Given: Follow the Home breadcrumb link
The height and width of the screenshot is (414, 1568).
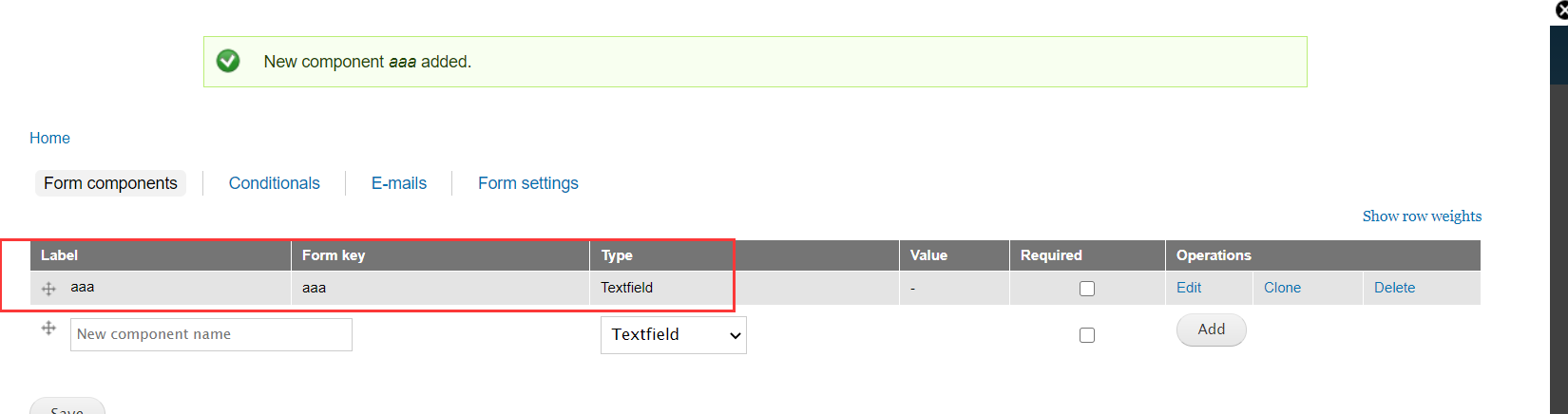Looking at the screenshot, I should pos(49,138).
